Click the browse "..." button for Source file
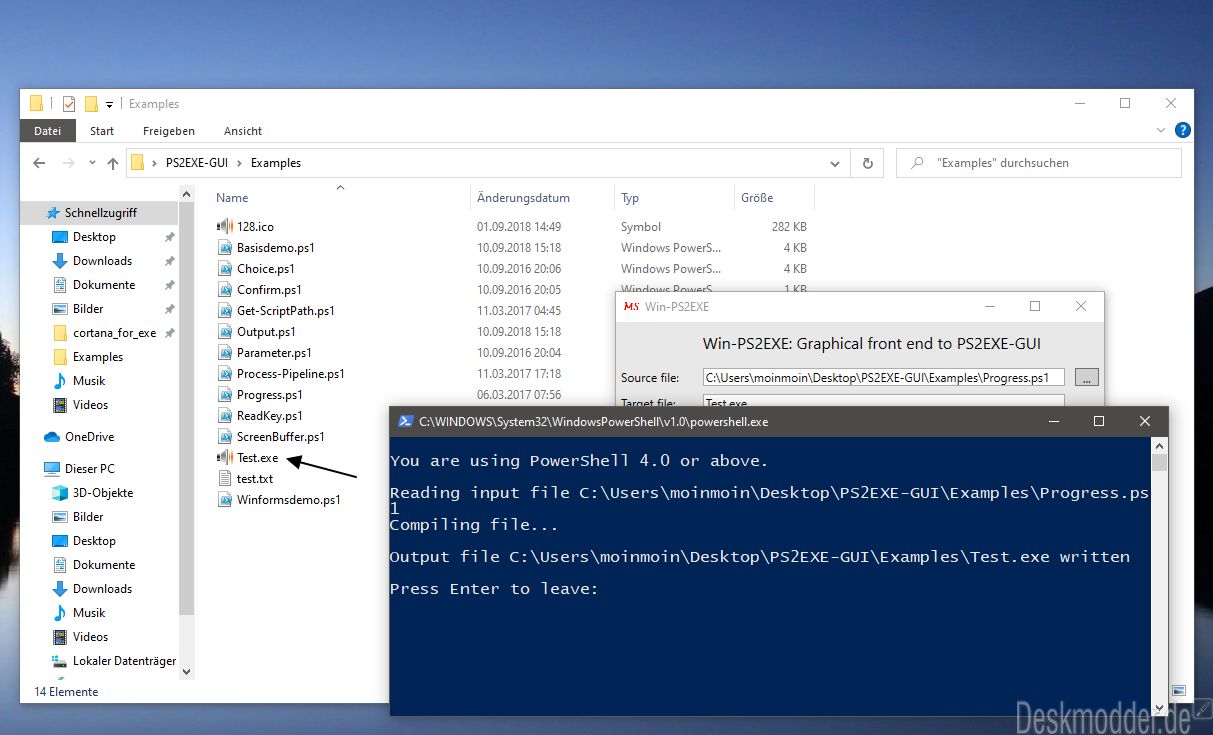The image size is (1213, 735). click(x=1087, y=377)
